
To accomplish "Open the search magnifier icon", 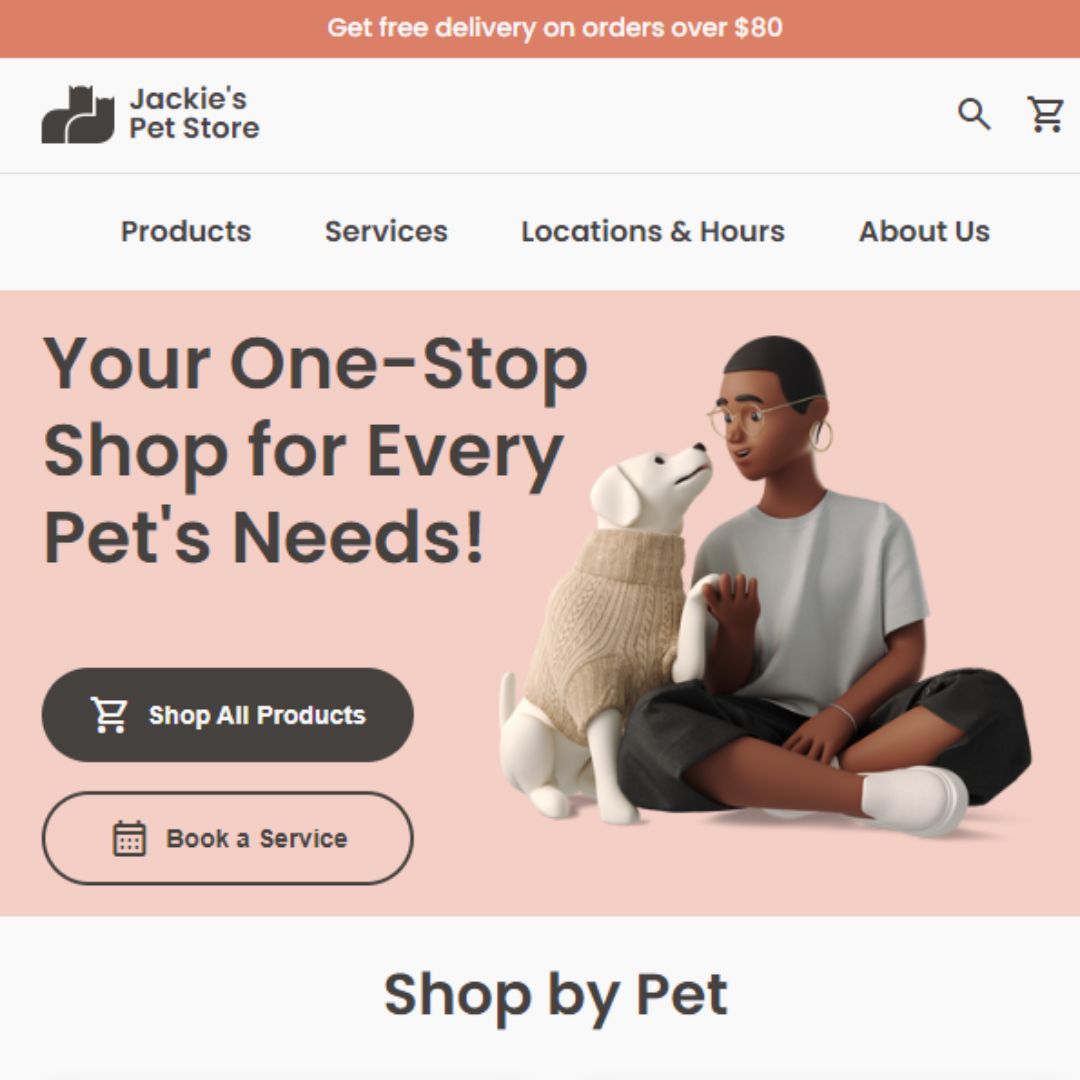I will coord(974,114).
